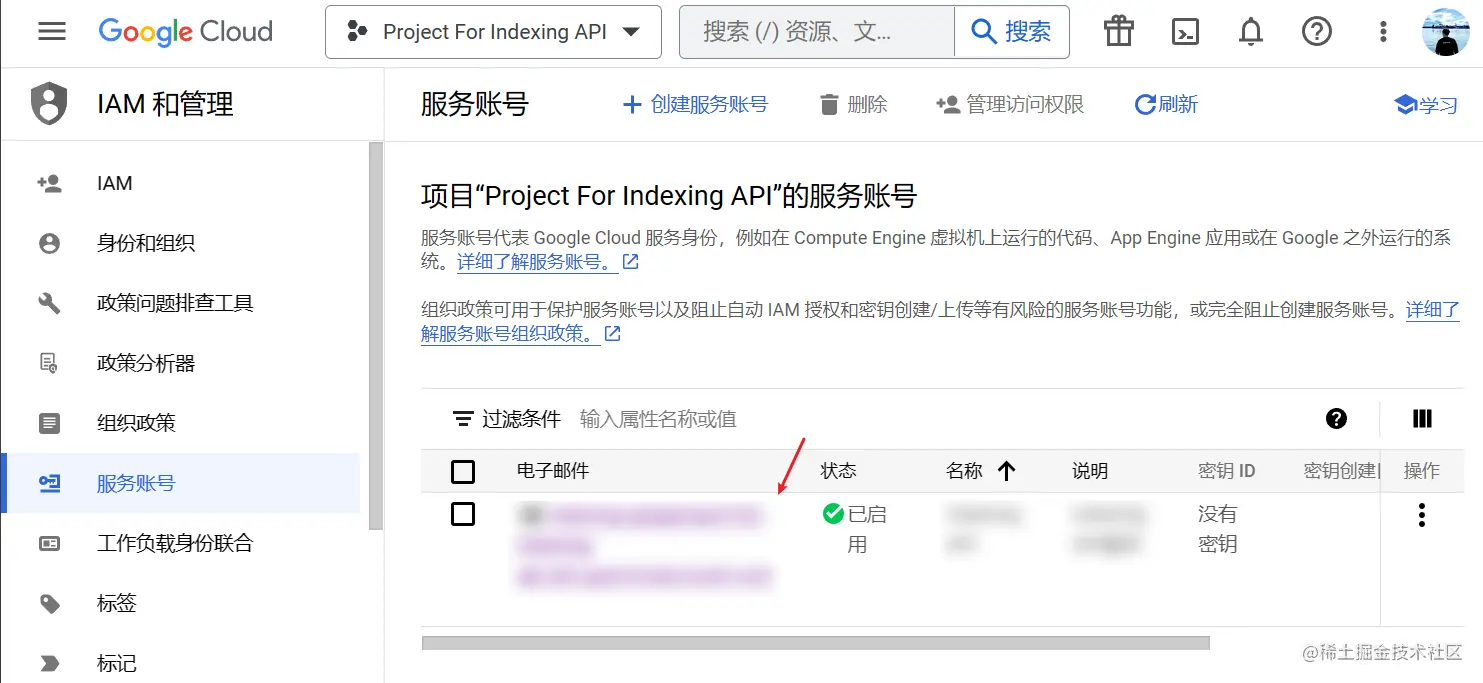Click the table horizontal scrollbar
The width and height of the screenshot is (1483, 683).
[816, 643]
